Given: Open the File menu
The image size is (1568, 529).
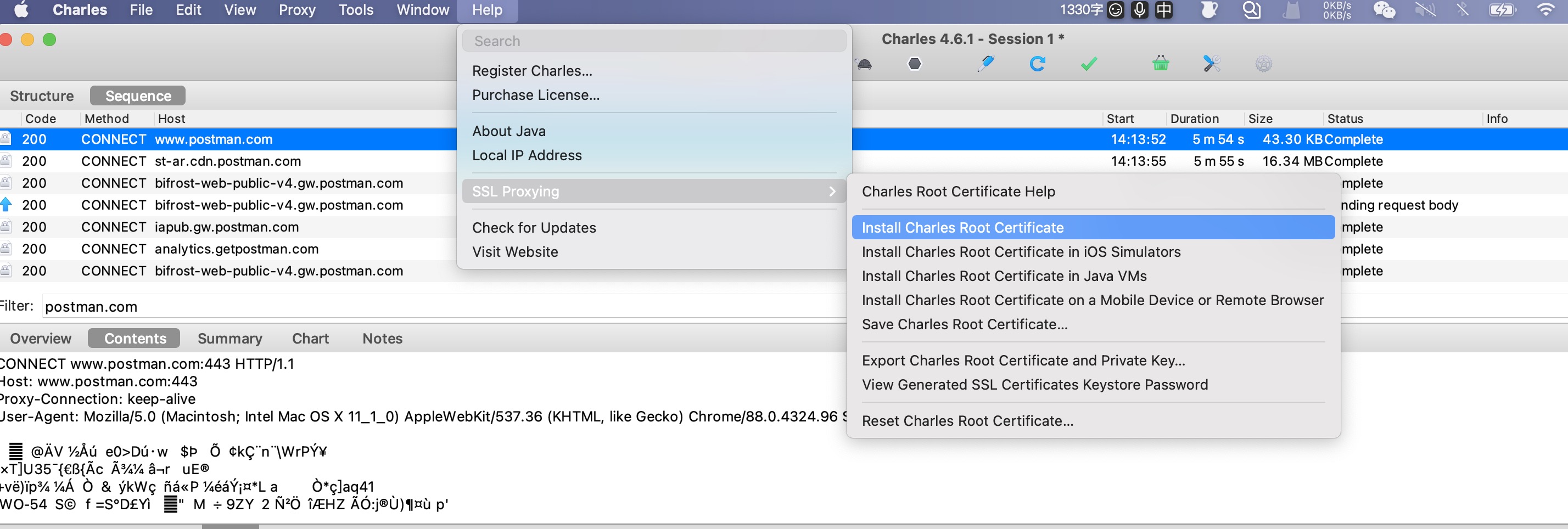Looking at the screenshot, I should 141,10.
